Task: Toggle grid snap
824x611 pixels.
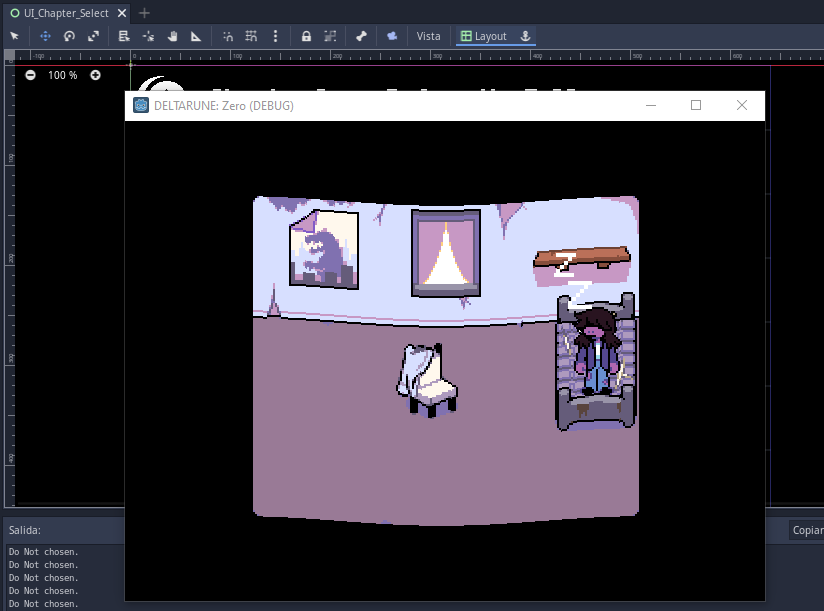Action: 251,36
